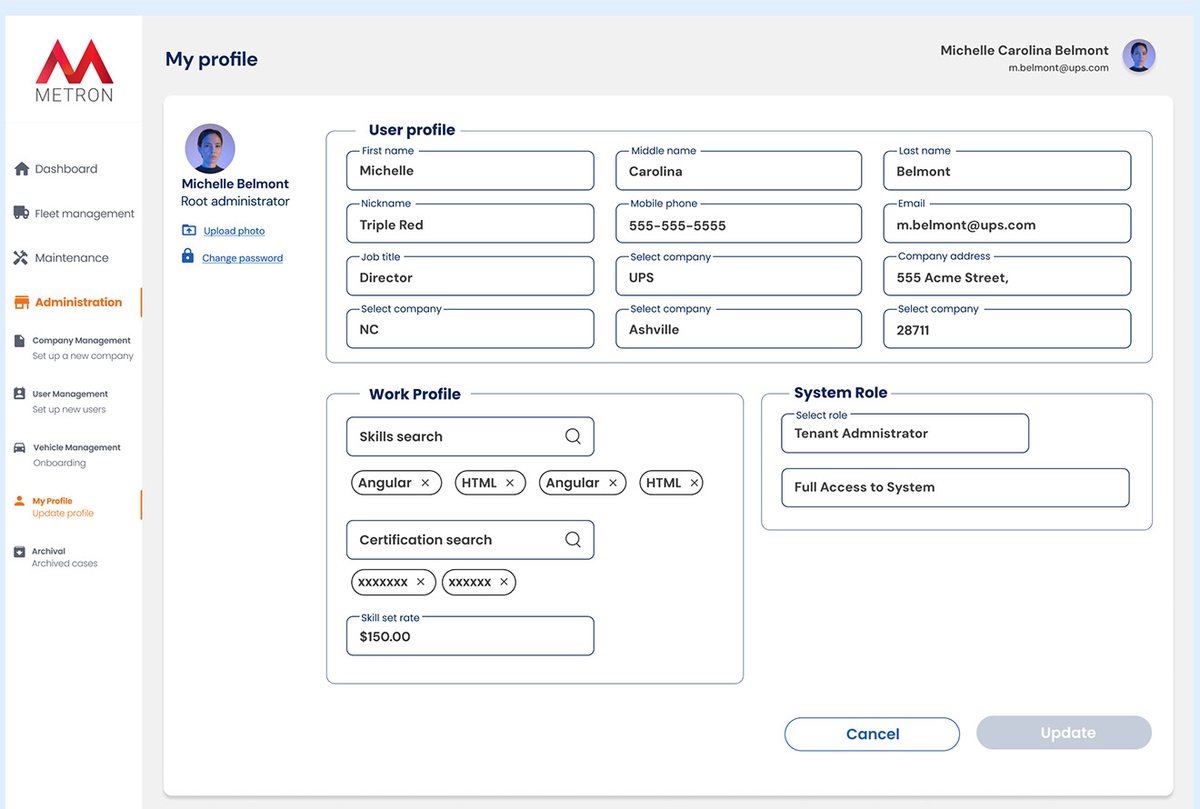Click the Administration storefront icon
1200x809 pixels.
pos(21,302)
